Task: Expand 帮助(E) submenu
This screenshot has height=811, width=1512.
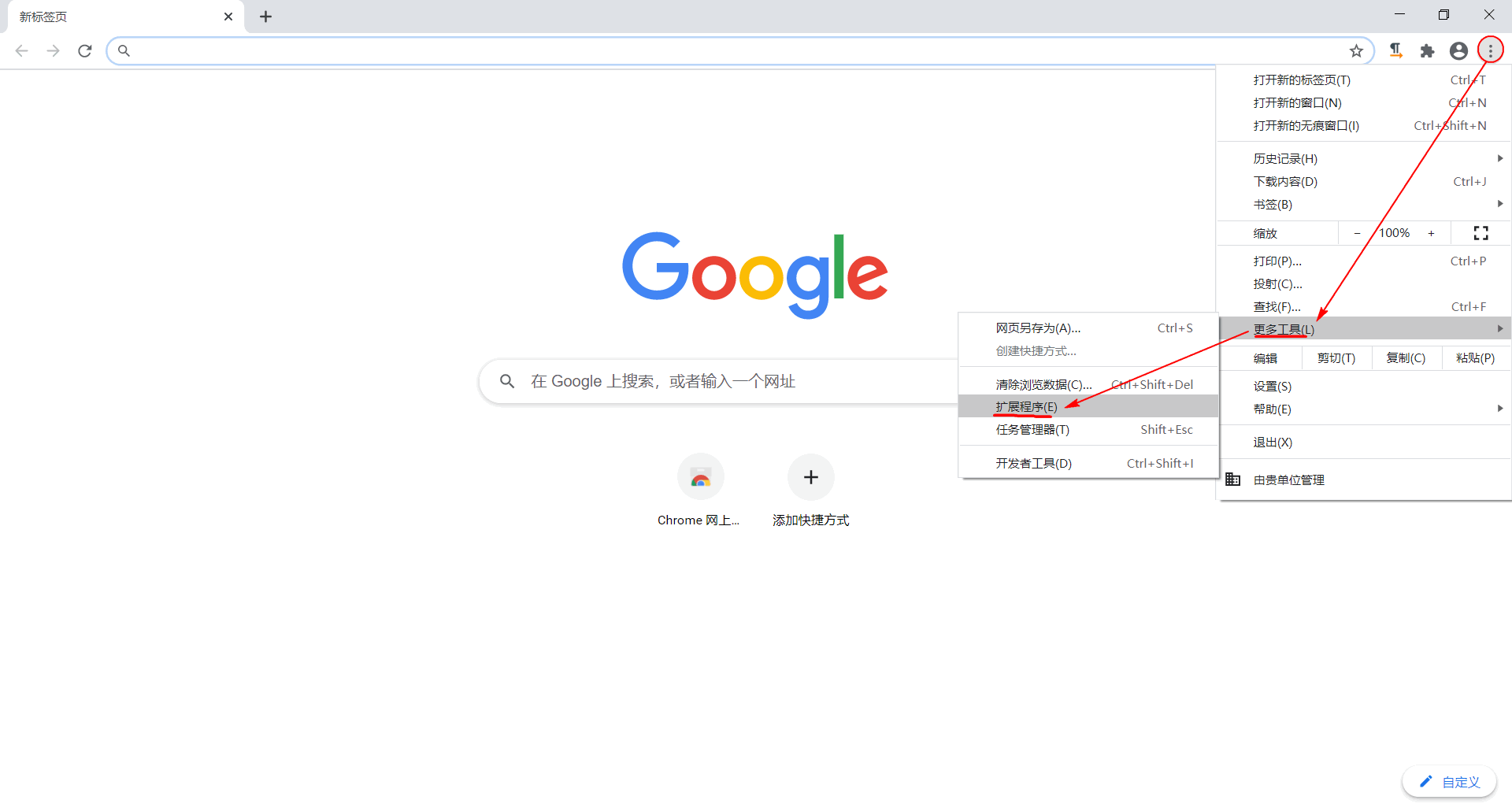Action: (x=1365, y=409)
